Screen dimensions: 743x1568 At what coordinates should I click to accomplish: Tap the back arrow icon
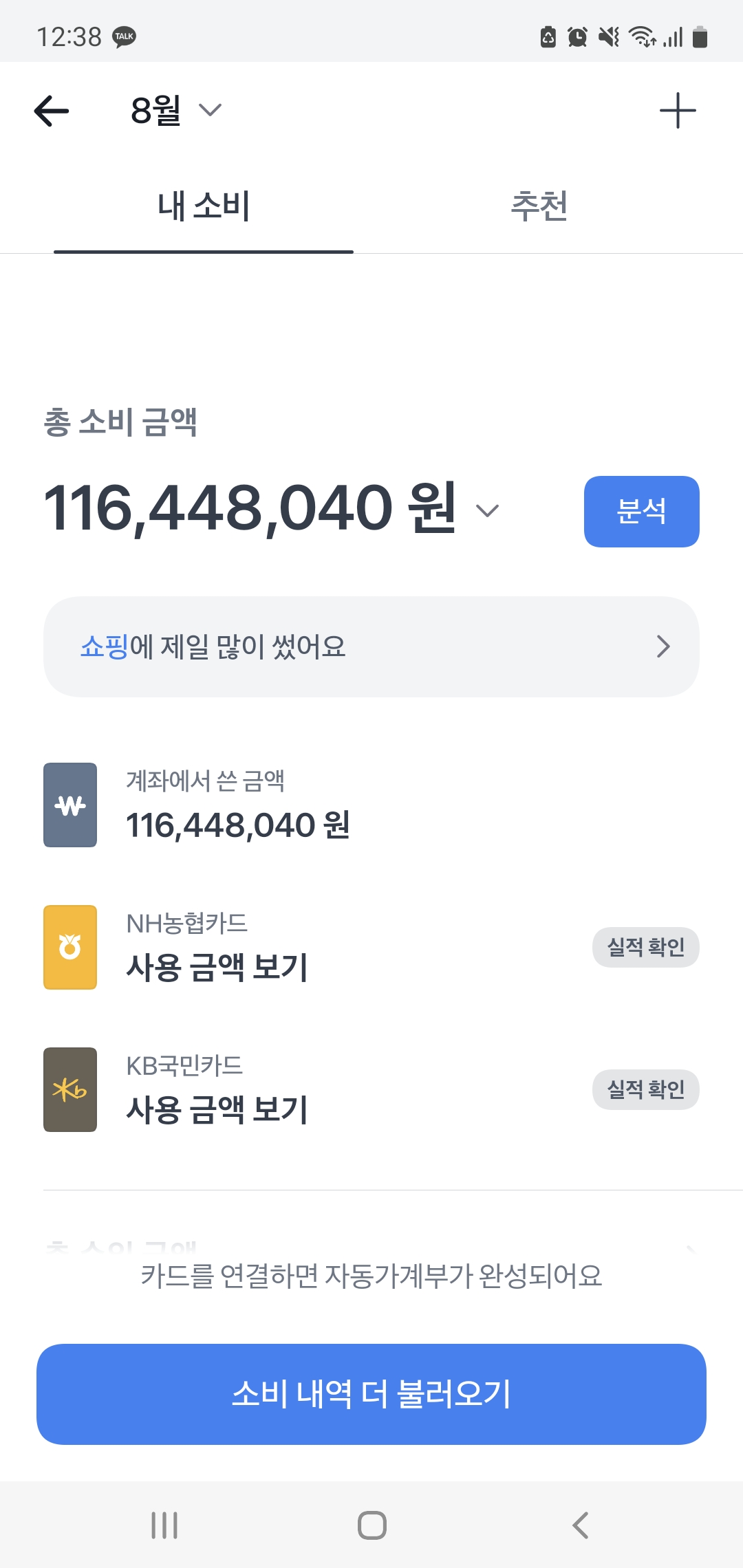(x=52, y=111)
